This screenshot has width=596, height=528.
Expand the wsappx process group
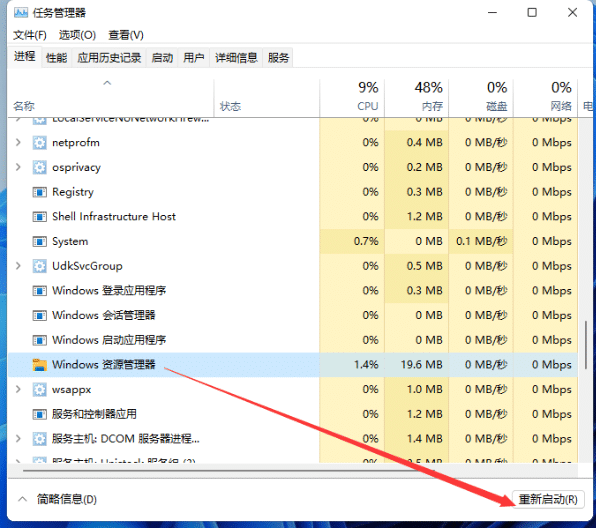click(x=18, y=390)
